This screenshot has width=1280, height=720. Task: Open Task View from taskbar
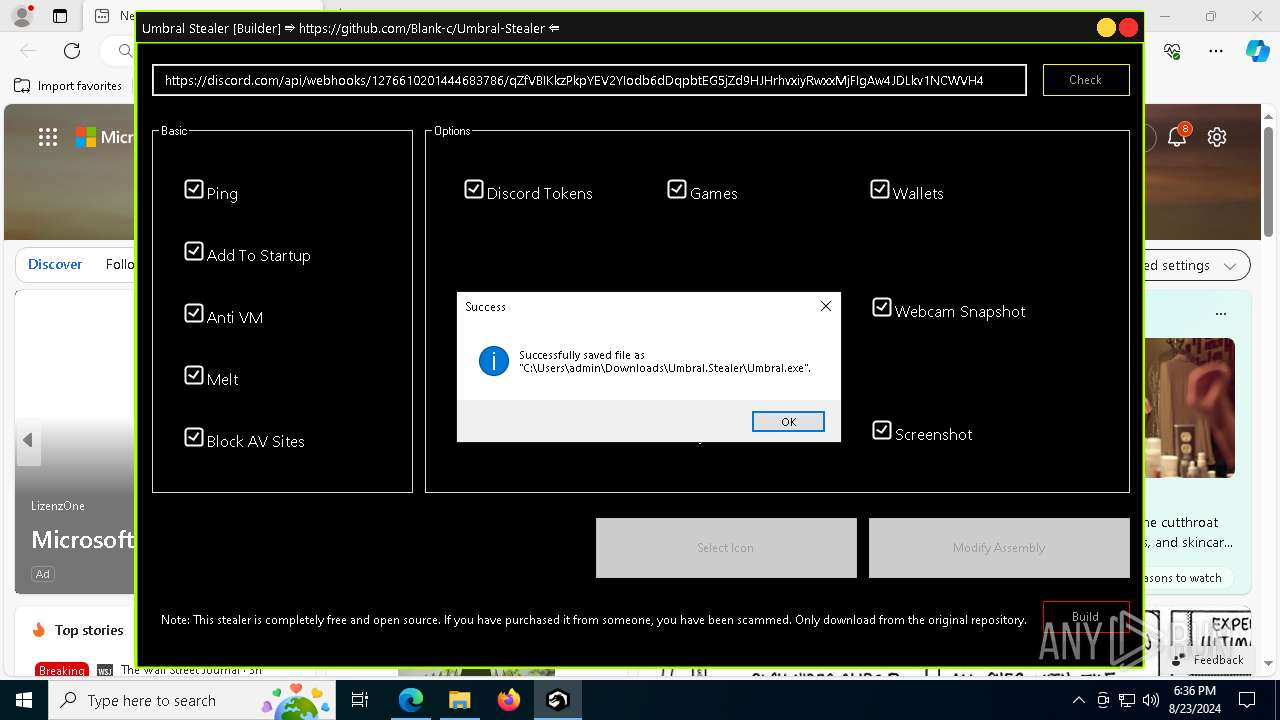360,700
